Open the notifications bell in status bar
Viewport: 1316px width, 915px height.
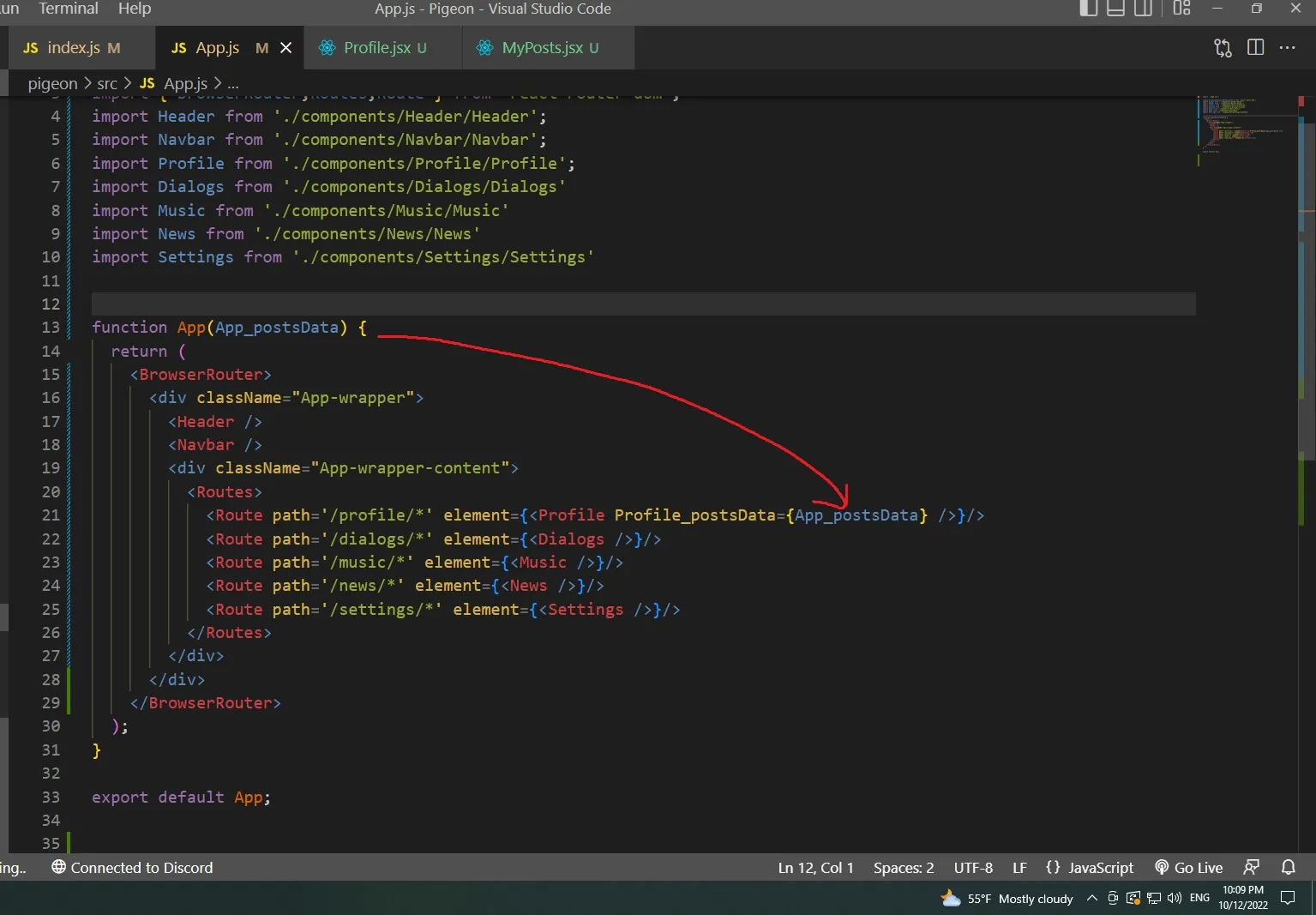click(x=1288, y=868)
